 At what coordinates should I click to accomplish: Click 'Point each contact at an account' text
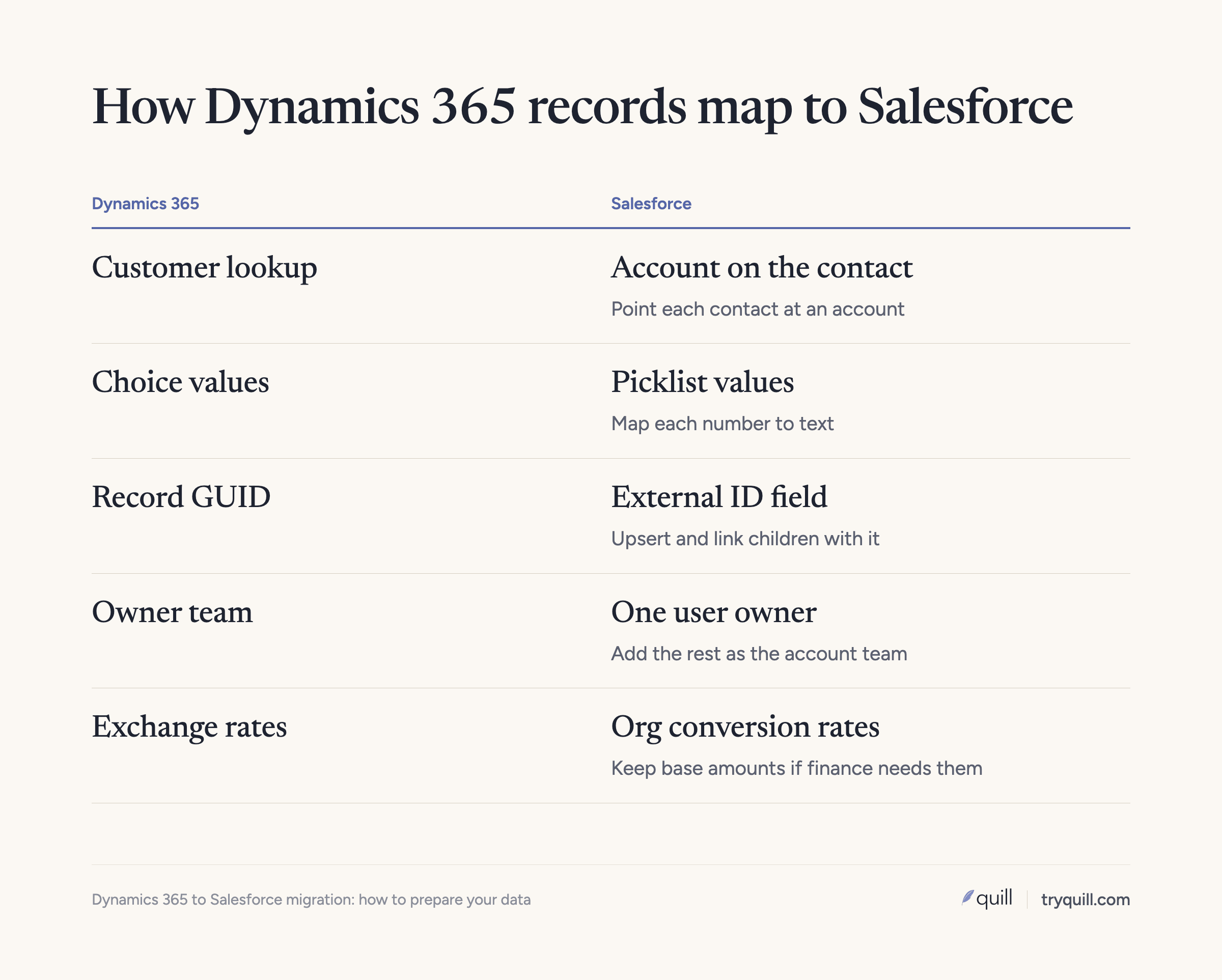(x=757, y=309)
